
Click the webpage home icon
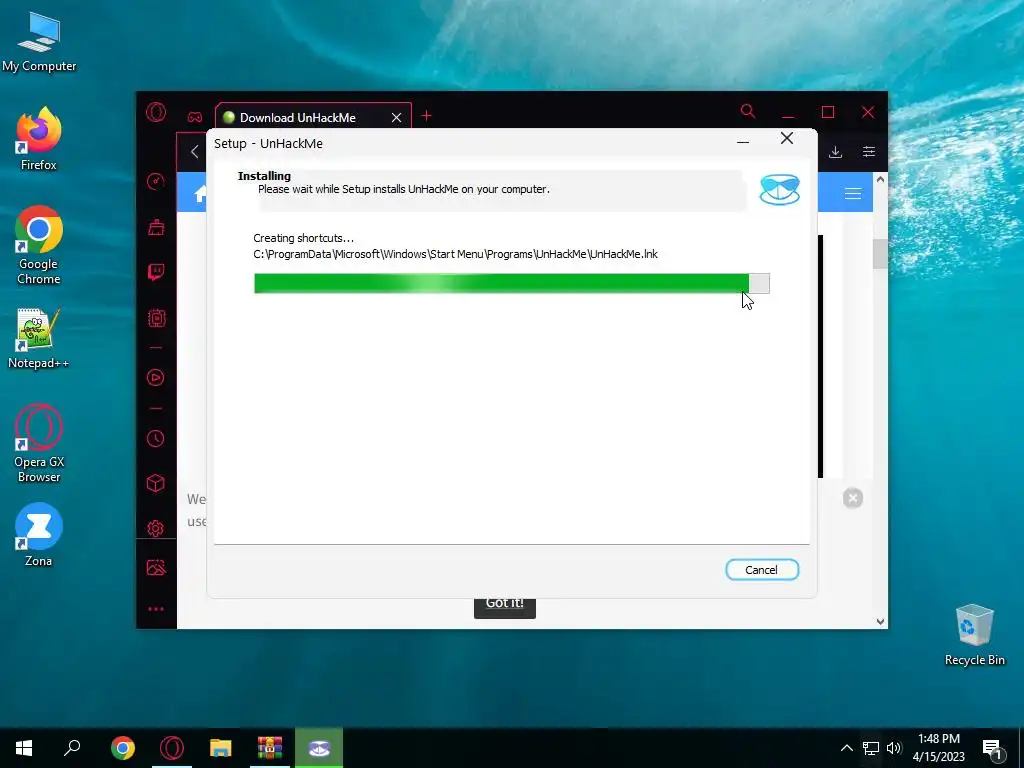coord(200,193)
